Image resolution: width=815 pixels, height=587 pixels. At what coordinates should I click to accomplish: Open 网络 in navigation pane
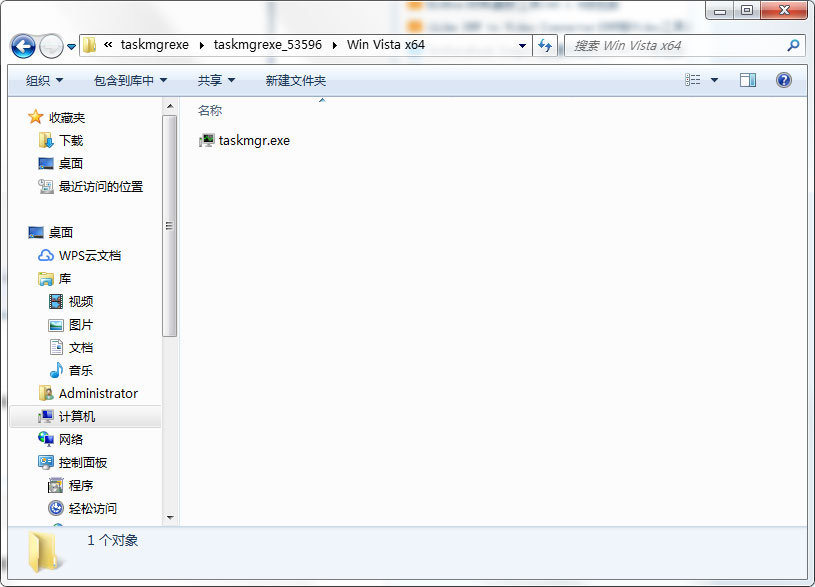(71, 440)
